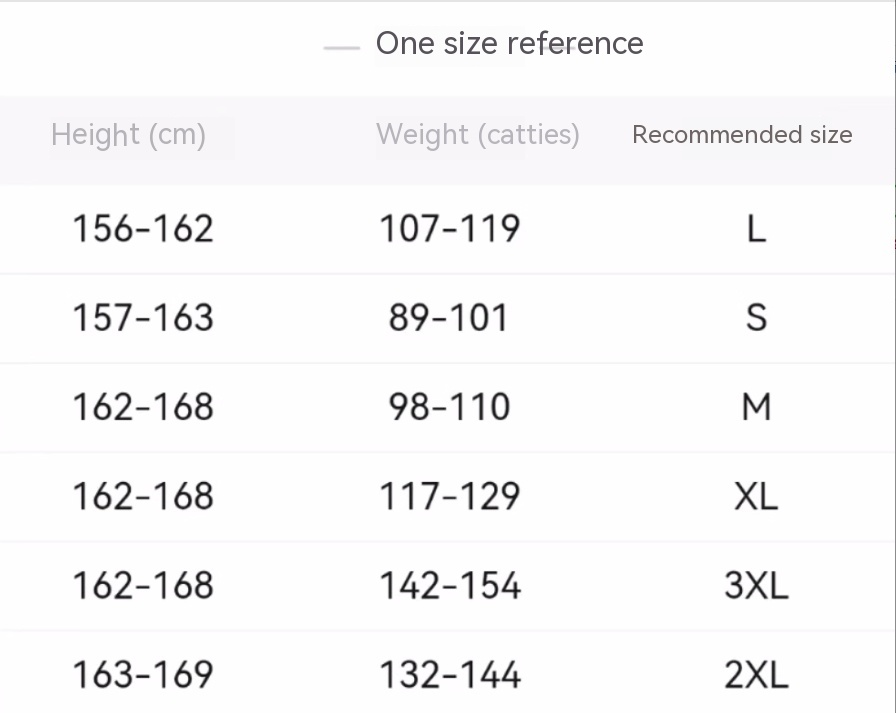Click the 107-119 weight cell
The height and width of the screenshot is (713, 896).
450,229
